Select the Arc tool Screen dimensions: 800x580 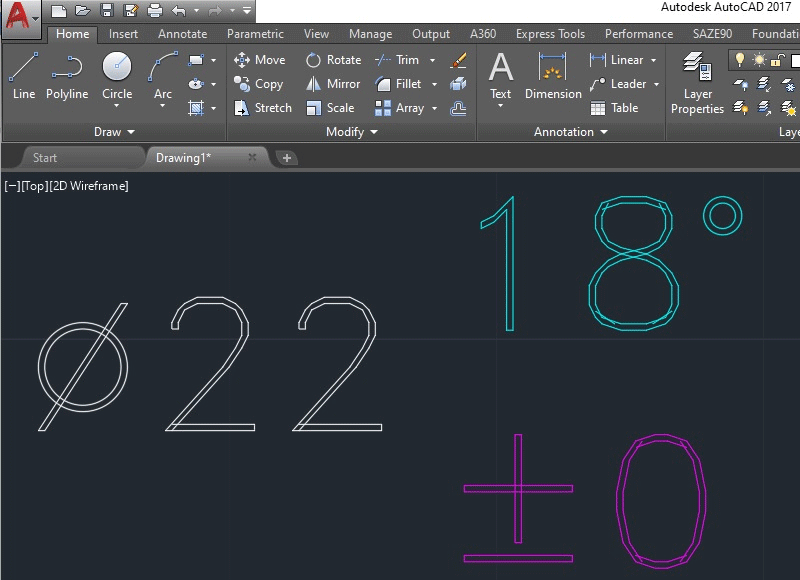(x=163, y=75)
